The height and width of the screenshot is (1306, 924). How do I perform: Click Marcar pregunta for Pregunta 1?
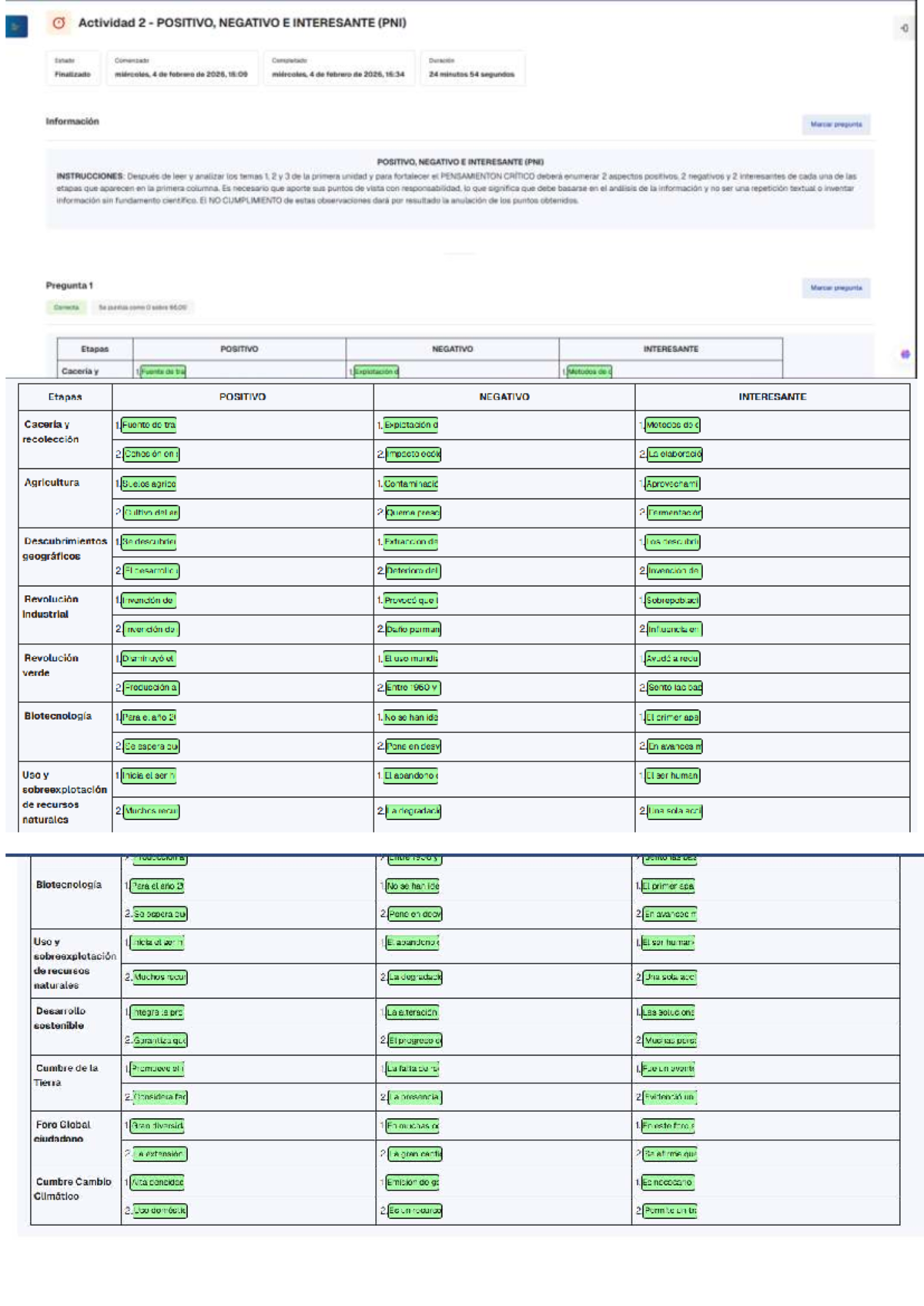(836, 288)
